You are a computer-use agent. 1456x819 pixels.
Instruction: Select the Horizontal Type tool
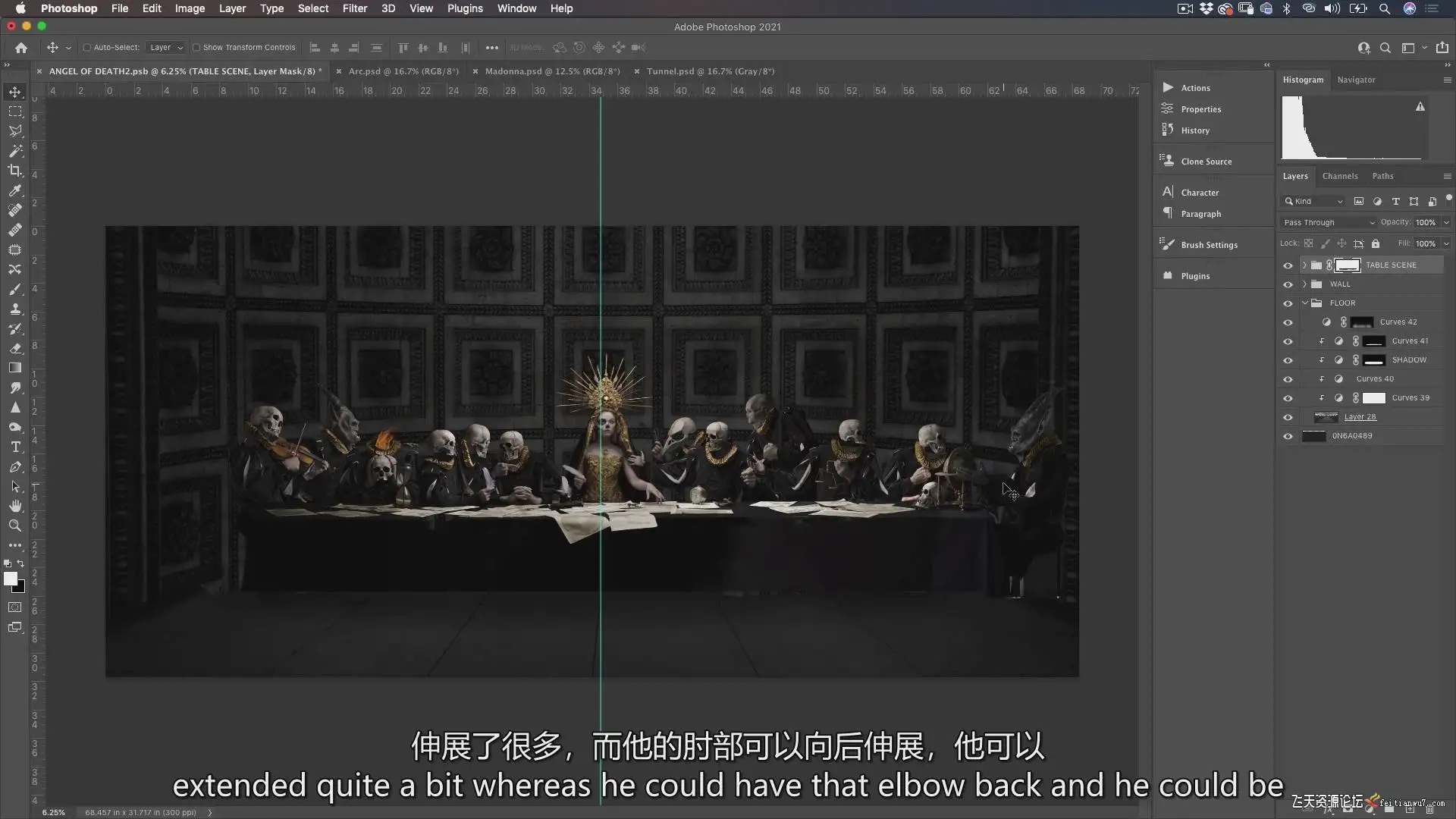15,447
